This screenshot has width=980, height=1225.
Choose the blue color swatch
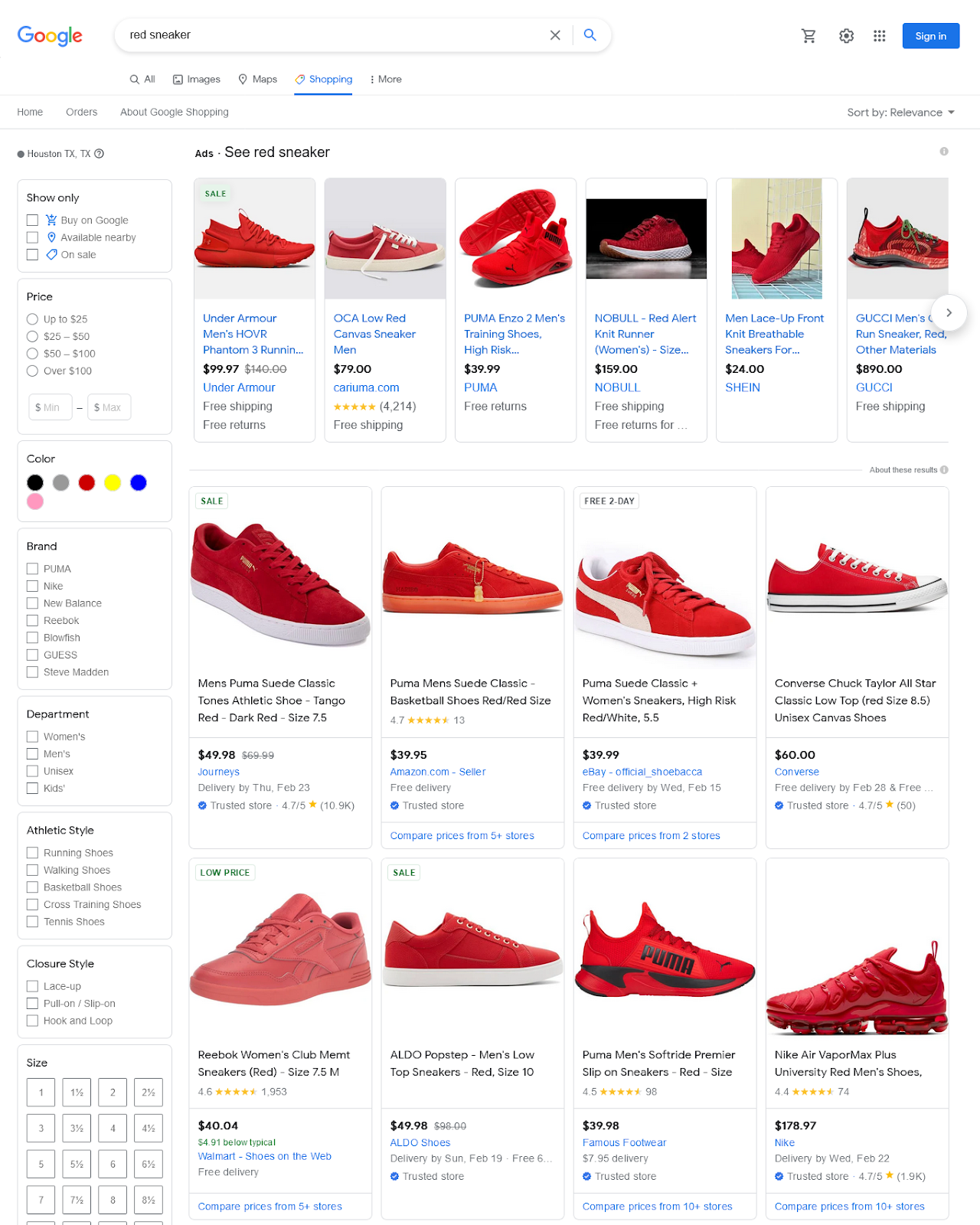(139, 482)
